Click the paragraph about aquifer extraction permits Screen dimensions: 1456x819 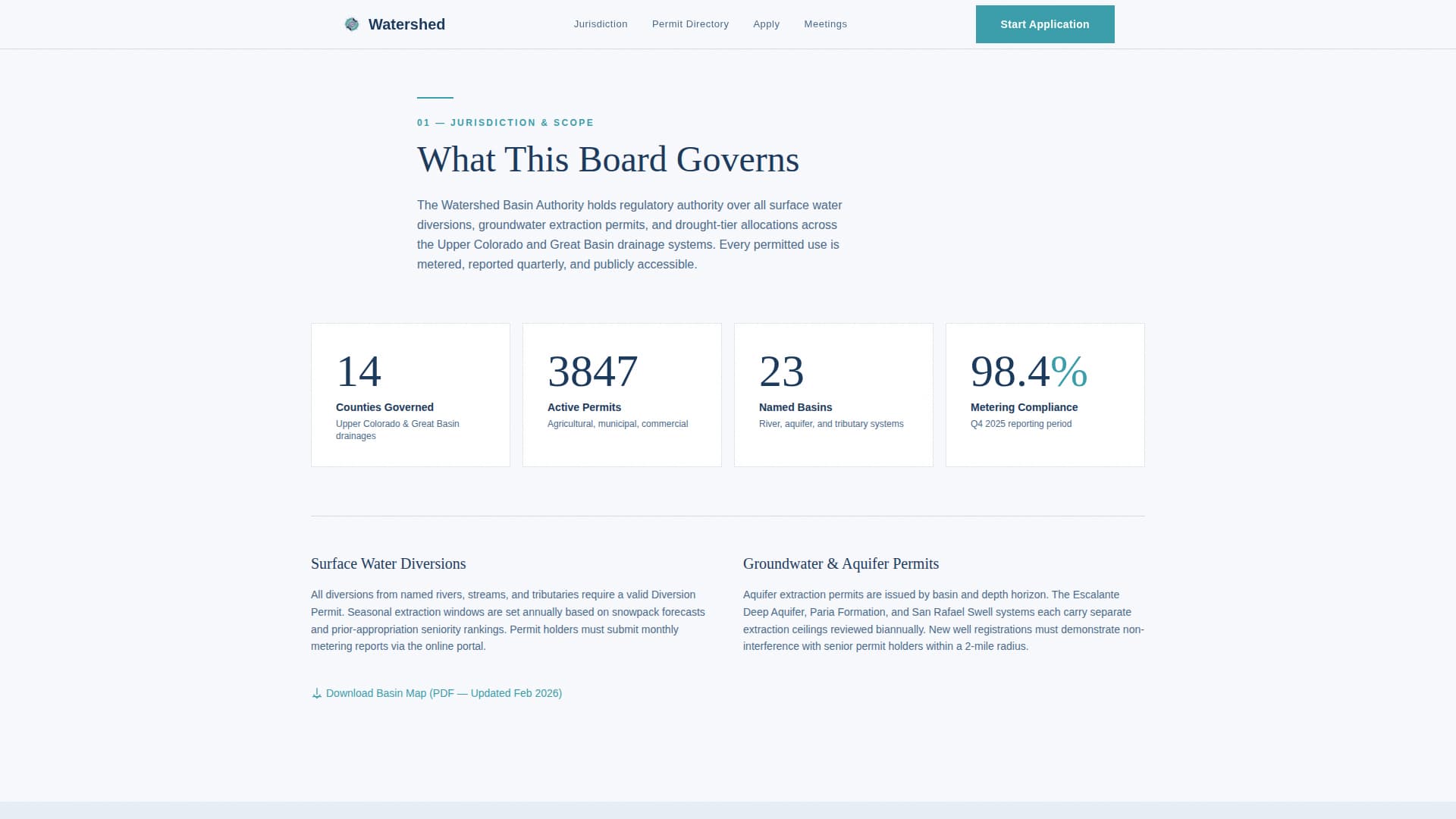(x=943, y=620)
